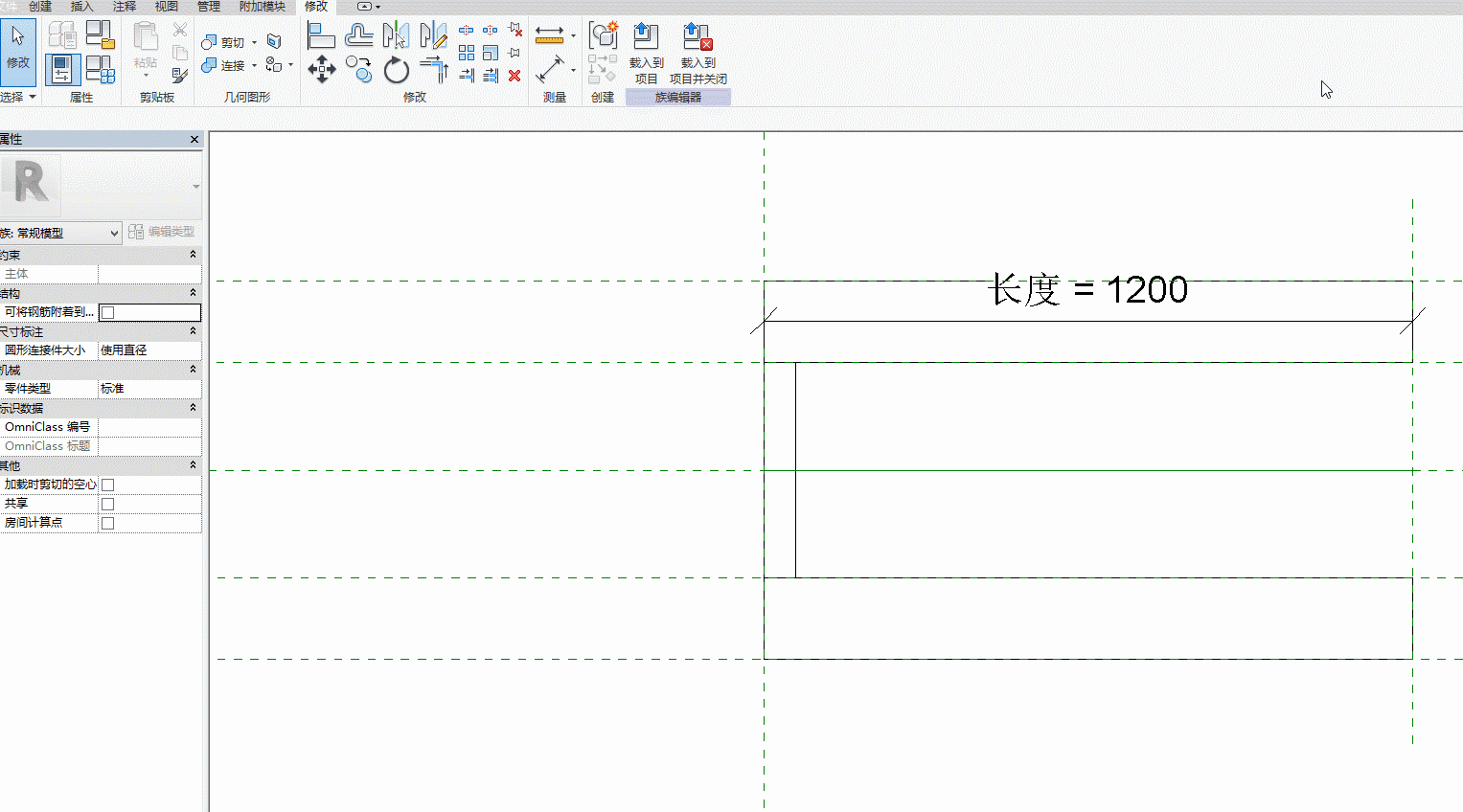
Task: Open the 剪切 (Cut geometry) dropdown arrow
Action: tap(255, 42)
